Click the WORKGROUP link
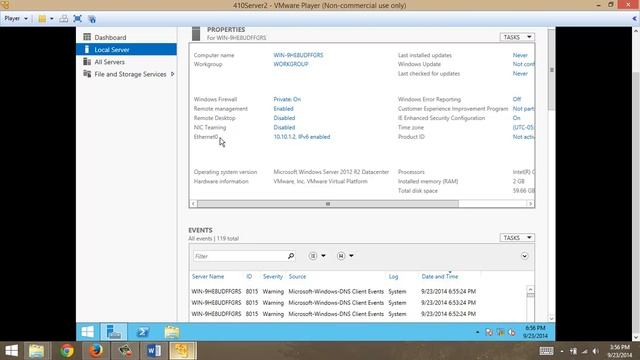This screenshot has height=360, width=640. (x=291, y=64)
